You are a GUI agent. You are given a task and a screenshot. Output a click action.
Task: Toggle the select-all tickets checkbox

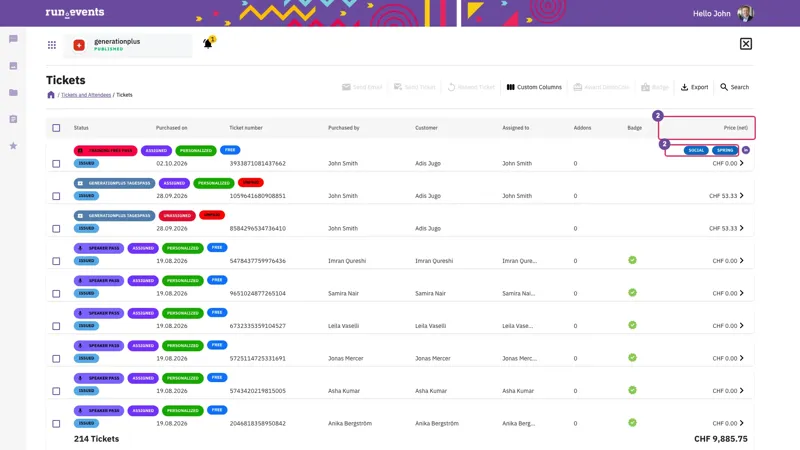(x=56, y=128)
